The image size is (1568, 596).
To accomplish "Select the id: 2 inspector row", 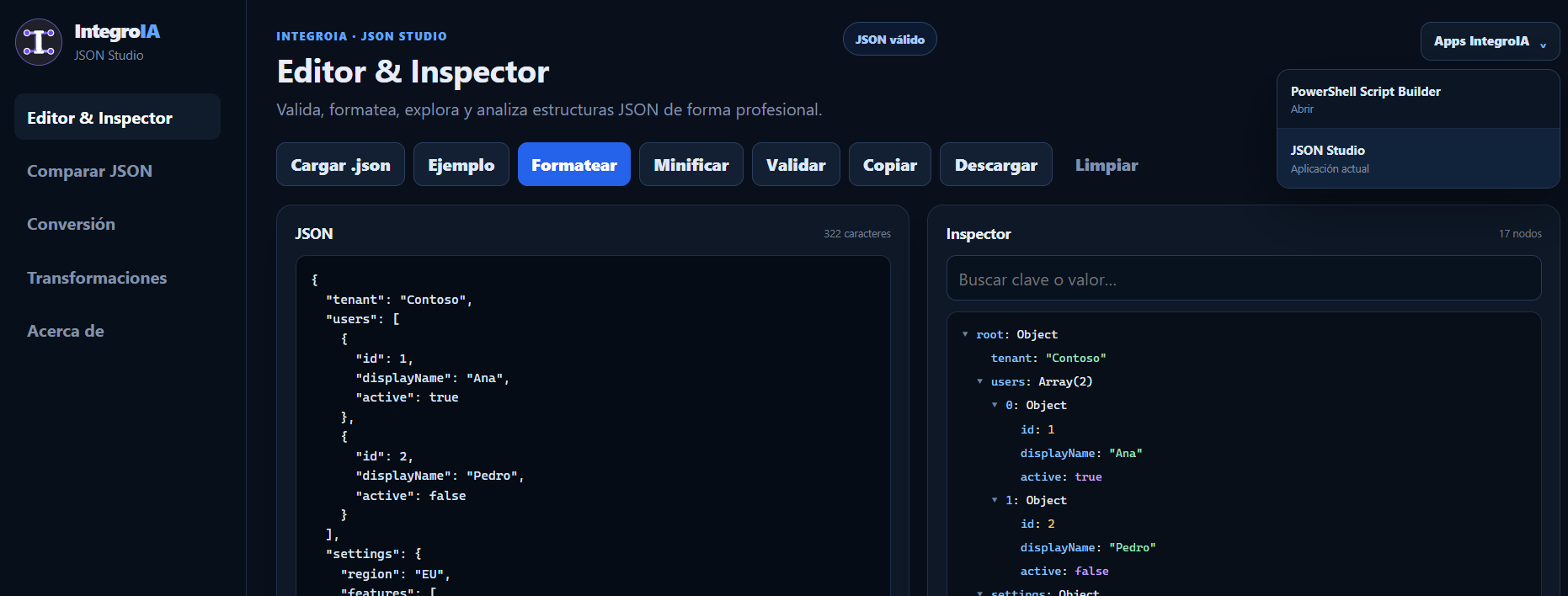I will pyautogui.click(x=1037, y=524).
